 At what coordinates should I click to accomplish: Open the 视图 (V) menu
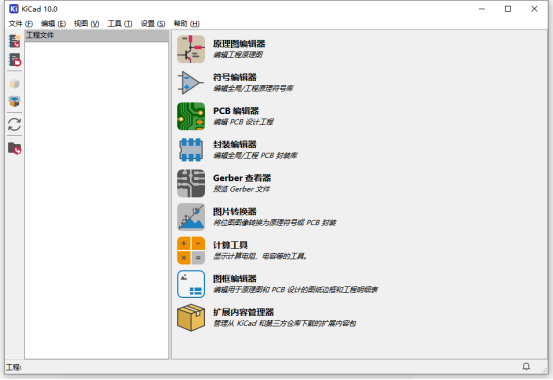click(x=86, y=24)
